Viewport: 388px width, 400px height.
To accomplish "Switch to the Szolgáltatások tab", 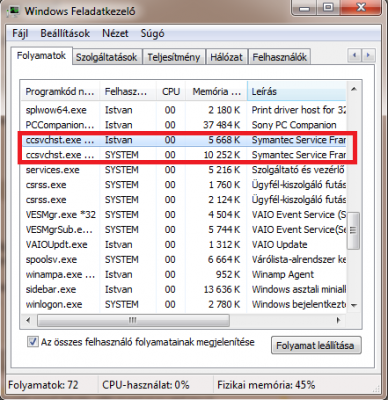I will pyautogui.click(x=107, y=57).
